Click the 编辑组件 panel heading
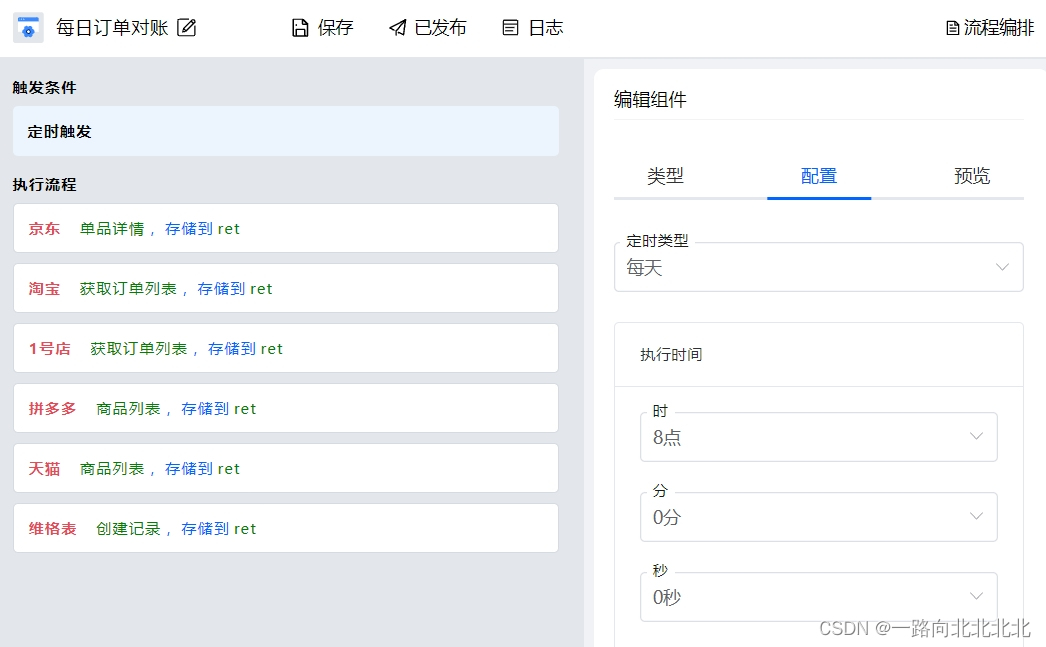 650,99
